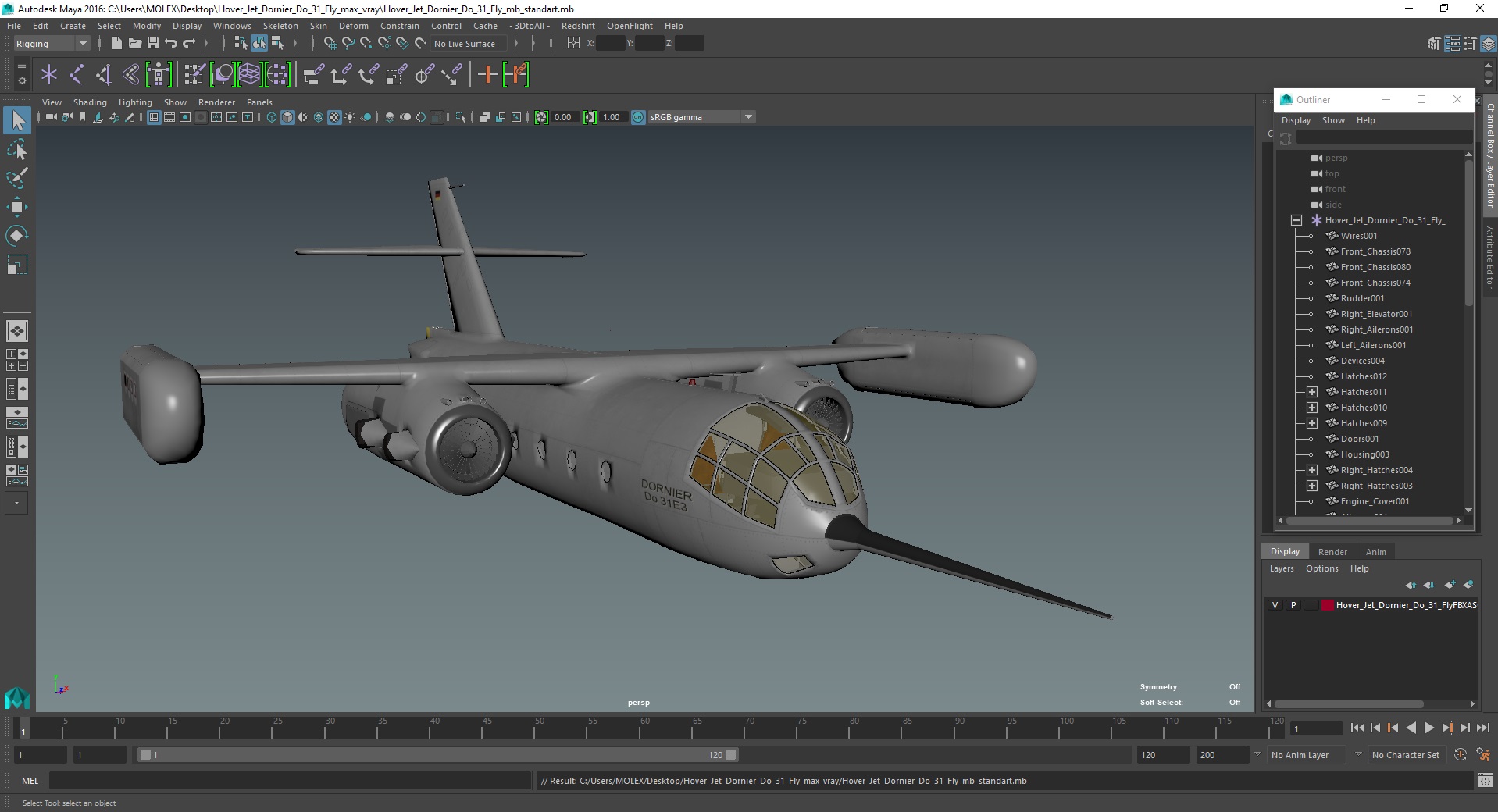1498x812 pixels.
Task: Open the sRGB gamma view transform dropdown
Action: [701, 117]
